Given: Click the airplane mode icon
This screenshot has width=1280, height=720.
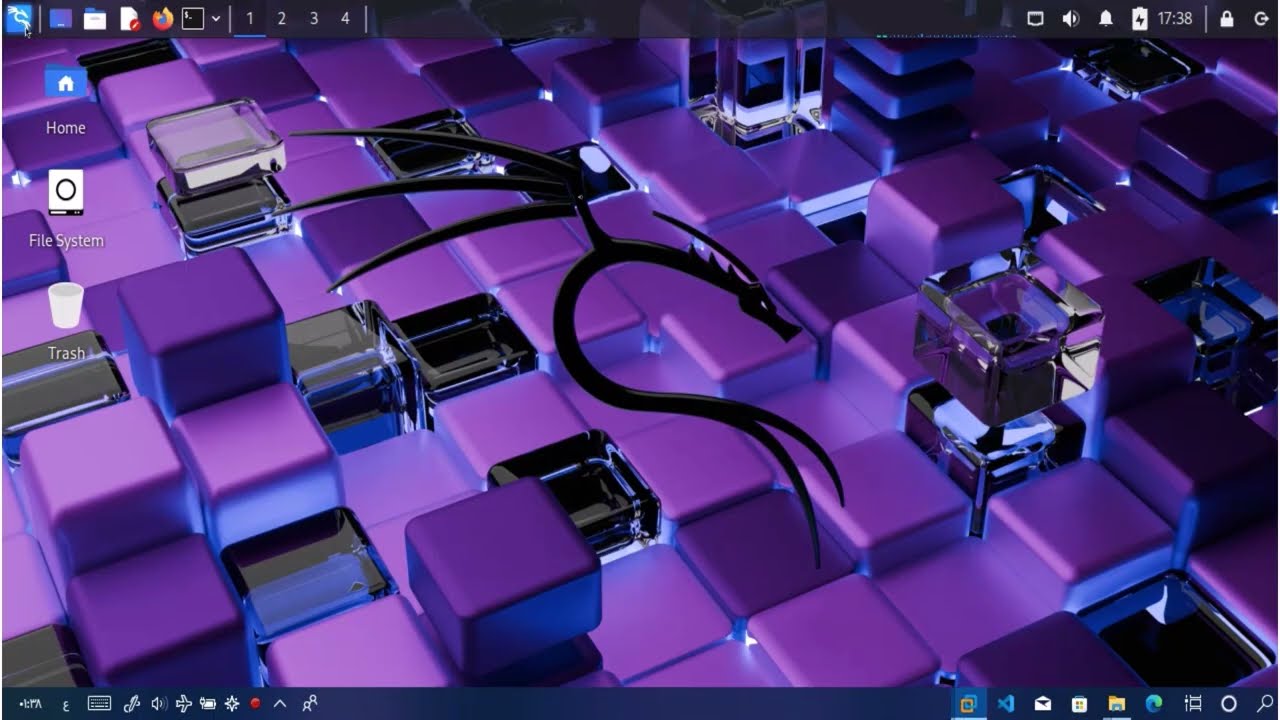Looking at the screenshot, I should pos(184,704).
